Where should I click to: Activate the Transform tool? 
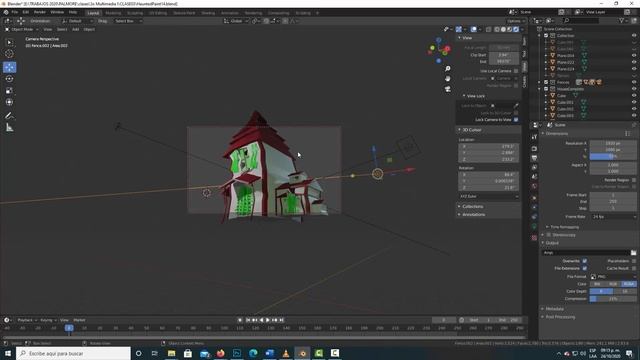click(x=9, y=102)
